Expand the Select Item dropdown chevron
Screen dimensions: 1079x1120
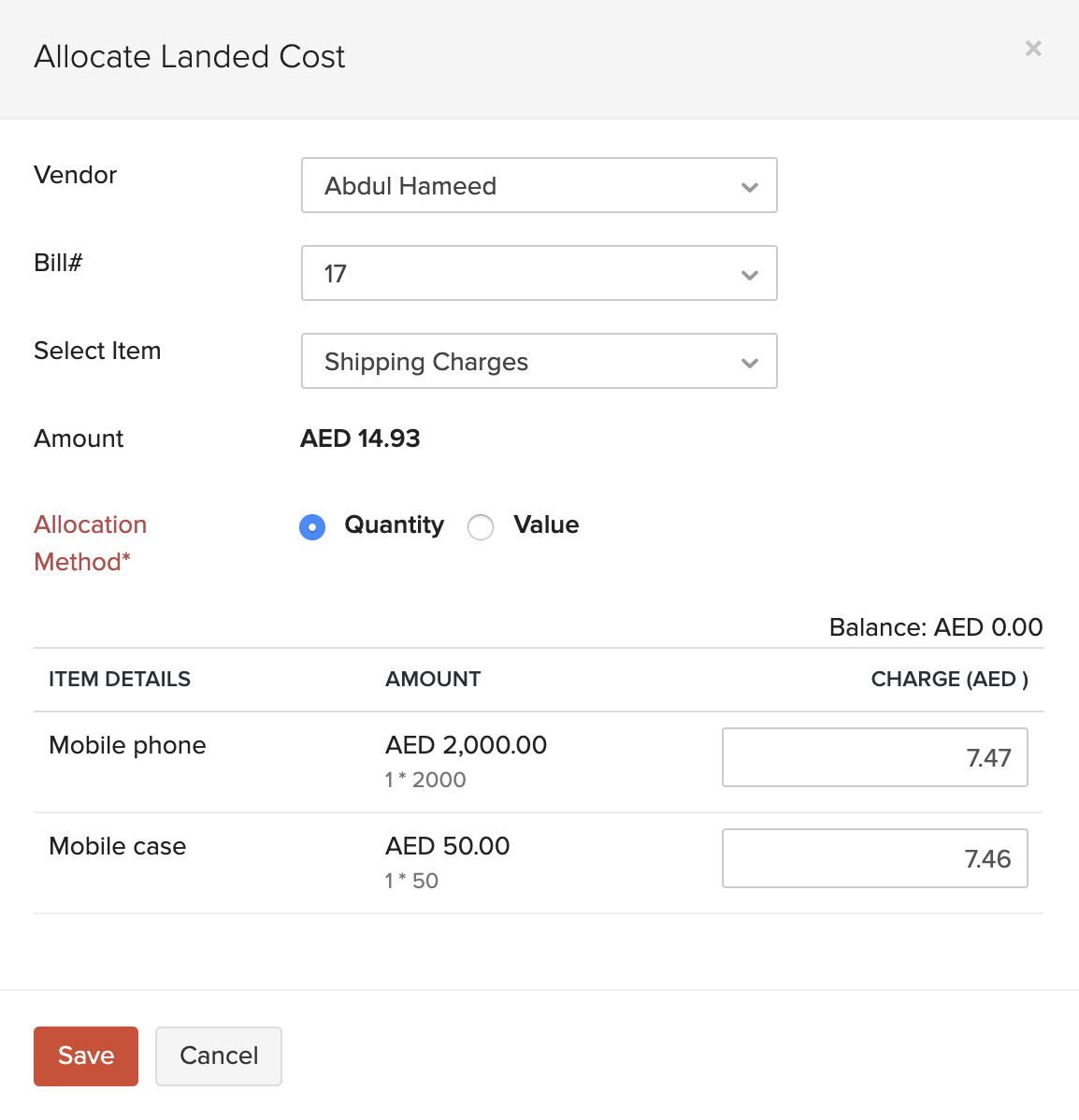tap(749, 362)
